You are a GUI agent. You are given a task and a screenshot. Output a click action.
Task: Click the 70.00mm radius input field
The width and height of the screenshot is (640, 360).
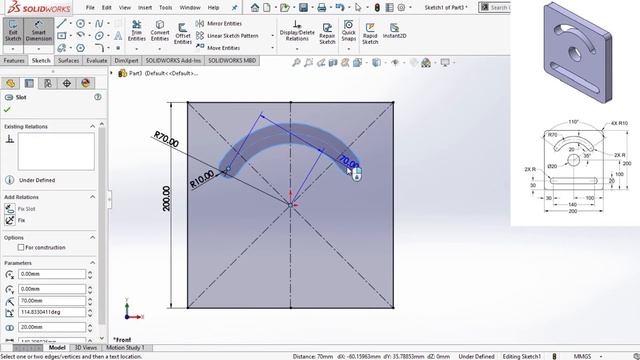[x=52, y=301]
